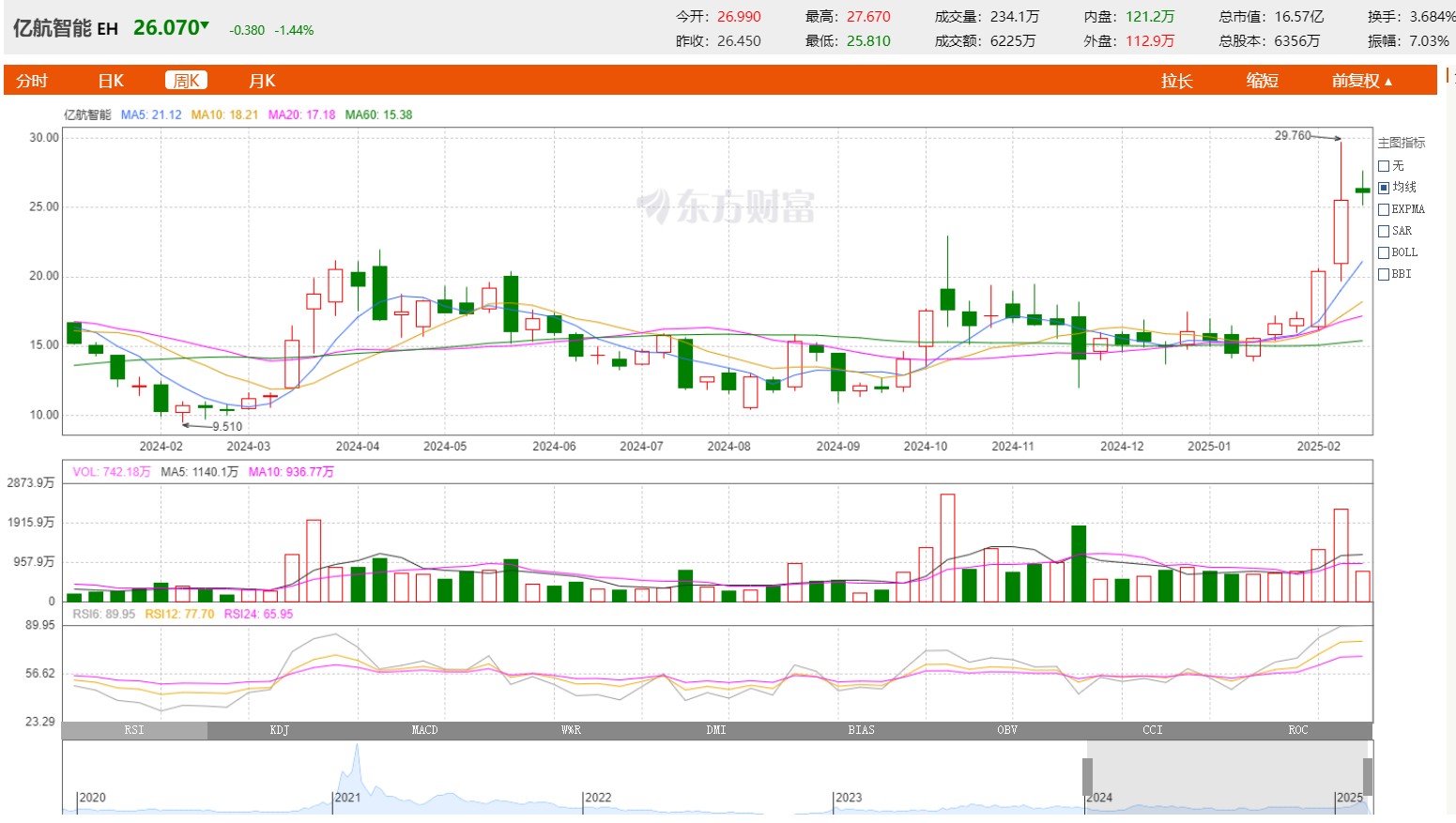The height and width of the screenshot is (823, 1456).
Task: Click the MA5: 21.12 legend label
Action: point(151,114)
